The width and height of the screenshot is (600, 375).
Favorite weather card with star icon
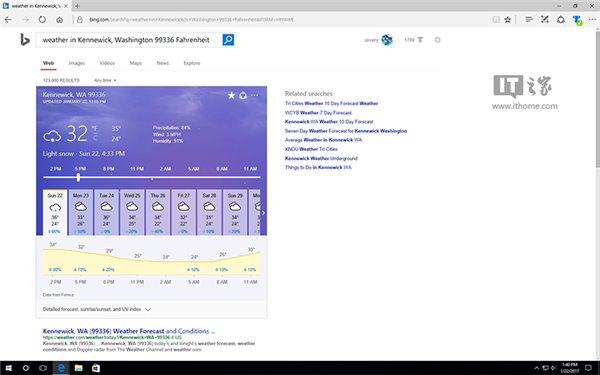tap(232, 95)
